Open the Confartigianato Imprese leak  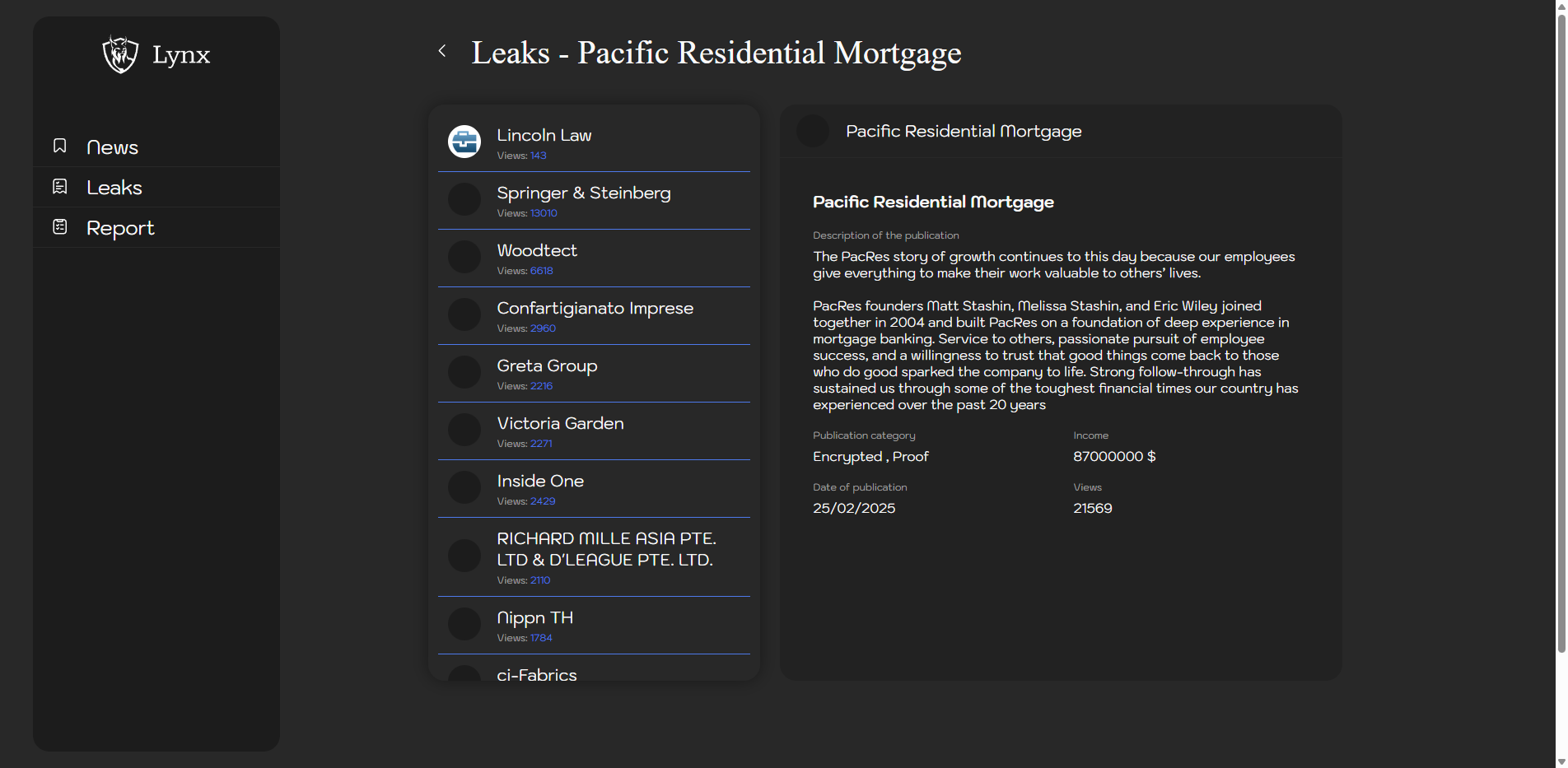pyautogui.click(x=595, y=309)
